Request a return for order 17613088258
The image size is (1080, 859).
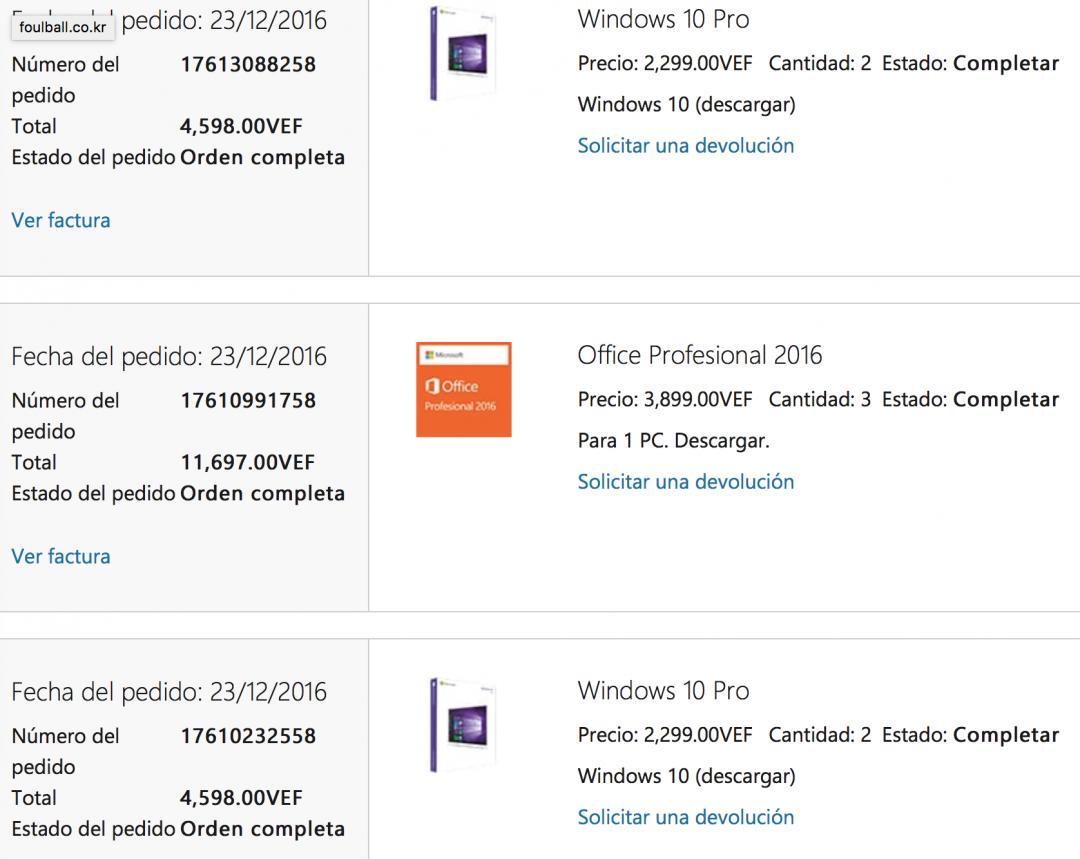pyautogui.click(x=685, y=146)
